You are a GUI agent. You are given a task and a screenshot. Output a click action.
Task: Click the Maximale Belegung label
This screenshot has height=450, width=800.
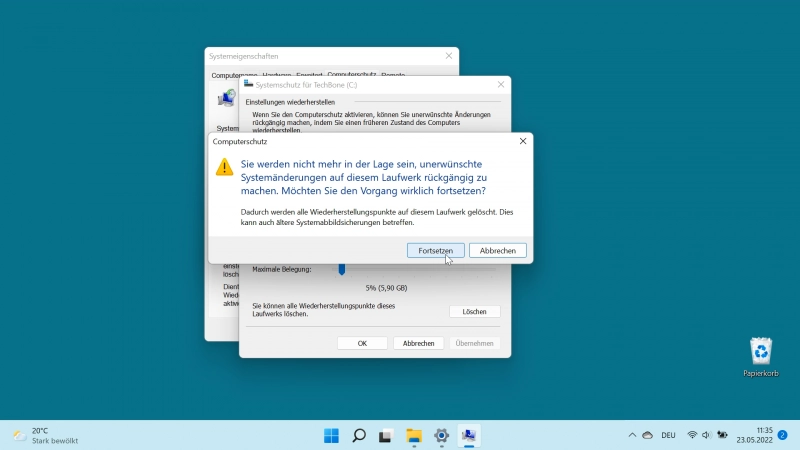pos(282,269)
